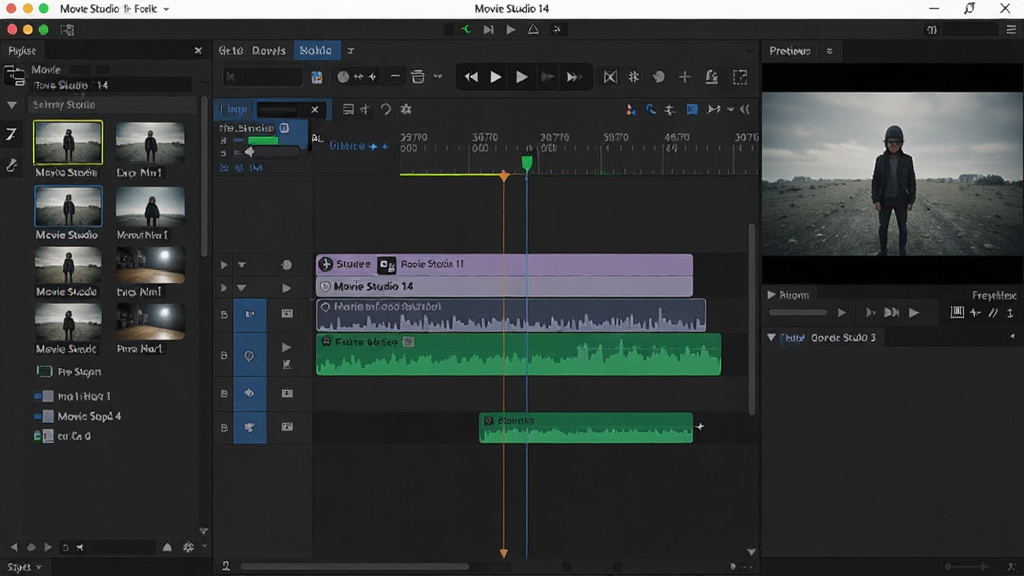Image resolution: width=1024 pixels, height=576 pixels.
Task: Select the wrench tool in left sidebar
Action: tap(11, 165)
